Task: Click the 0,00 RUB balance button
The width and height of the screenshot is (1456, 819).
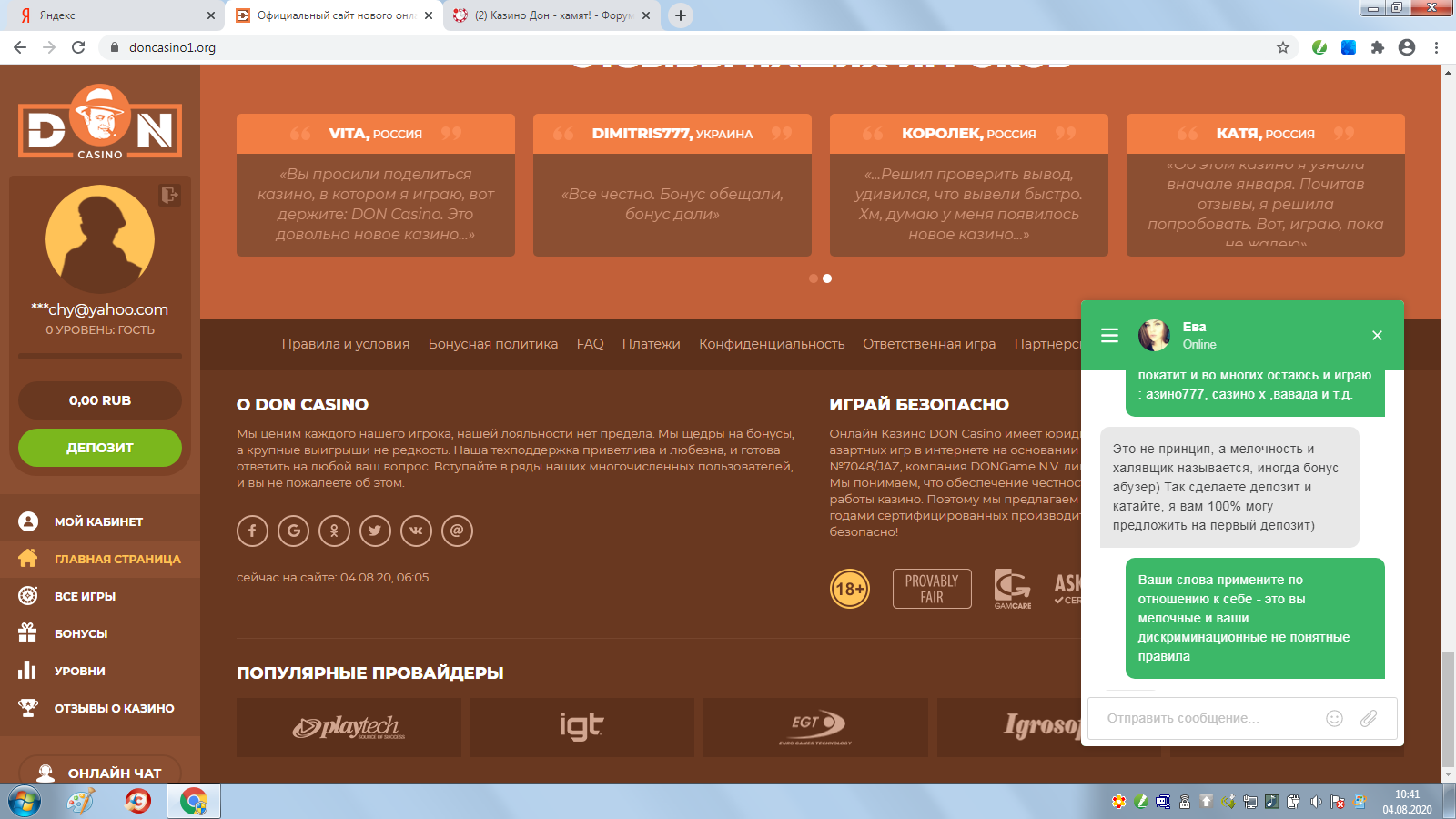Action: [100, 400]
